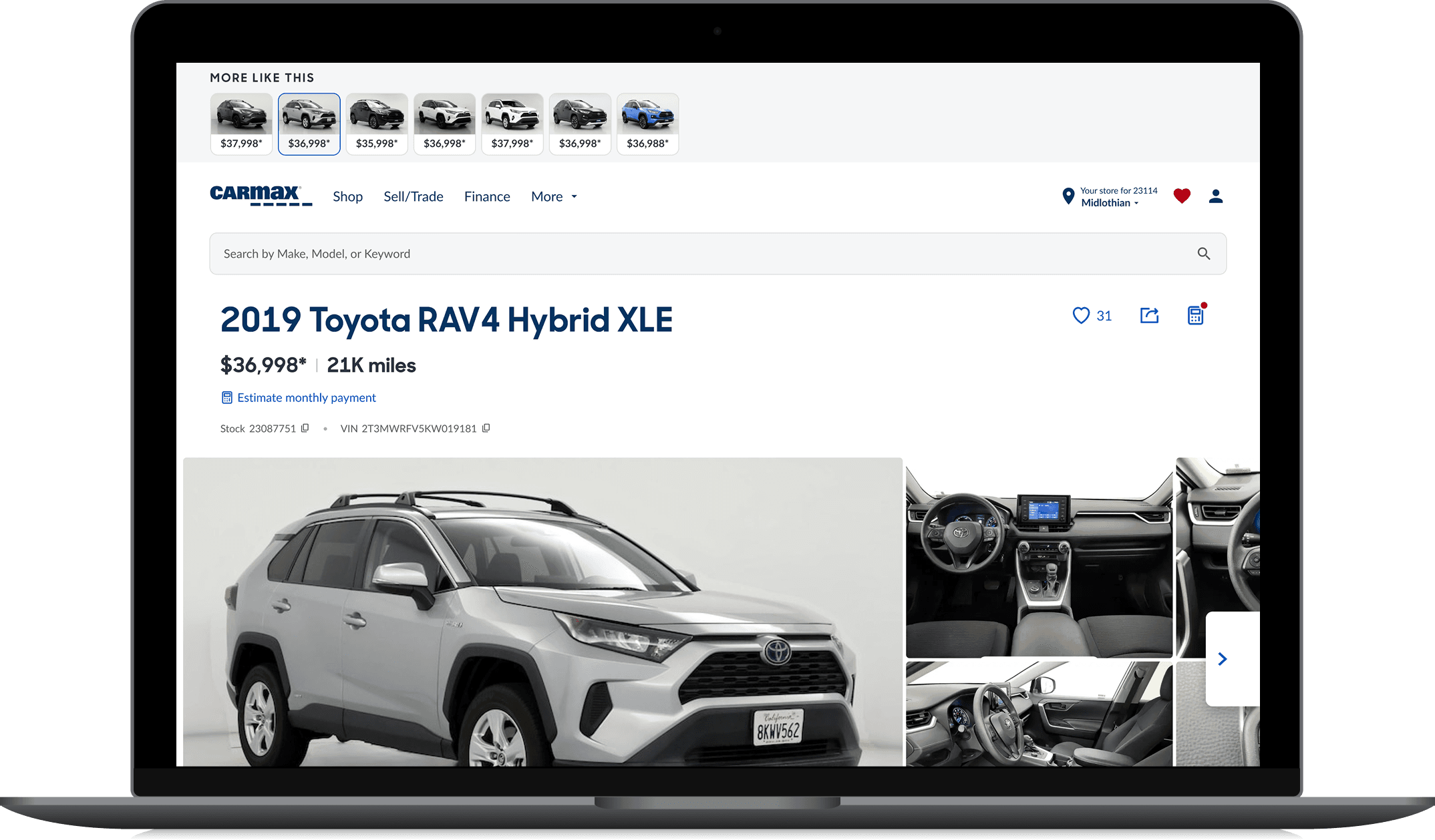This screenshot has height=840, width=1435.
Task: Focus the Make, Model, or Keyword search field
Action: coord(717,254)
